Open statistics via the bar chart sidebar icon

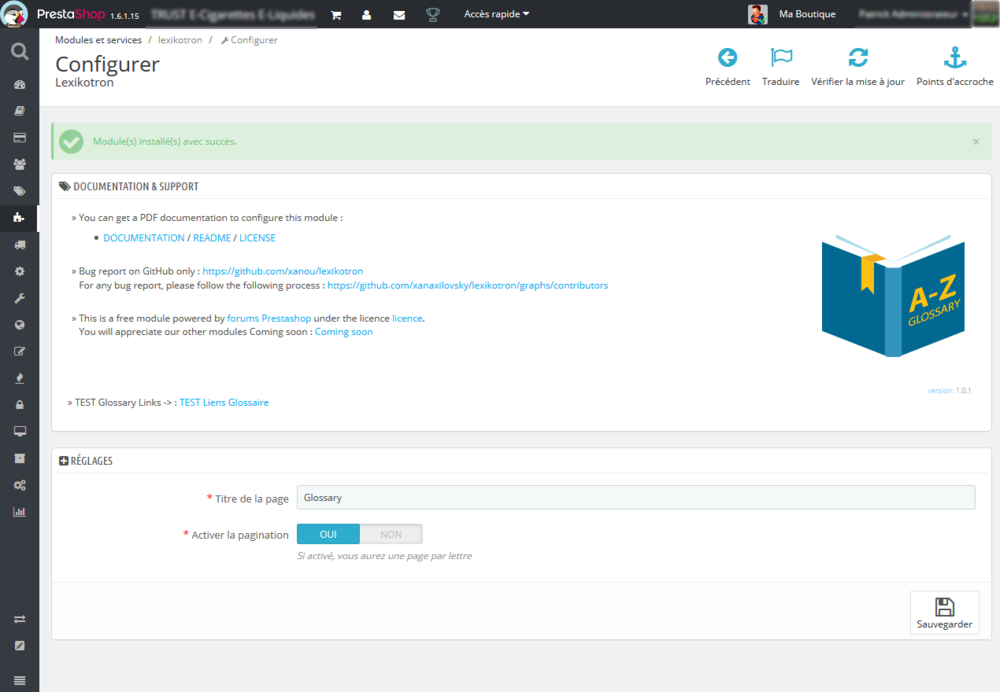point(19,511)
